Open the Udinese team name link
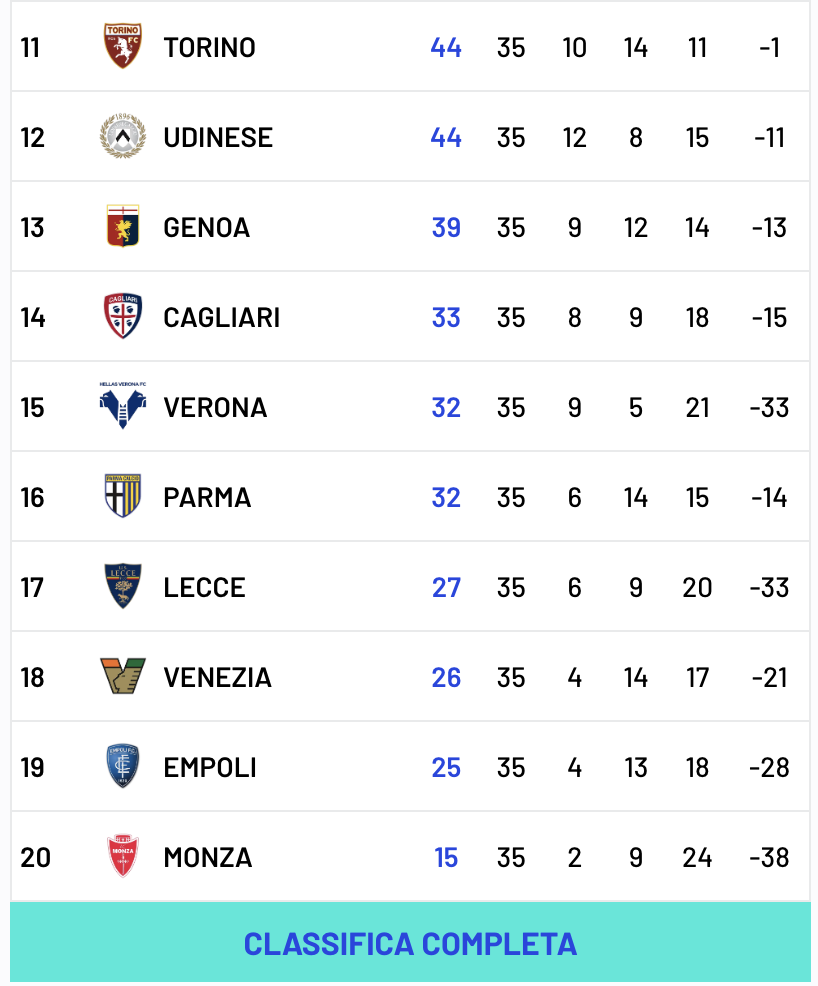Image resolution: width=818 pixels, height=986 pixels. (218, 137)
